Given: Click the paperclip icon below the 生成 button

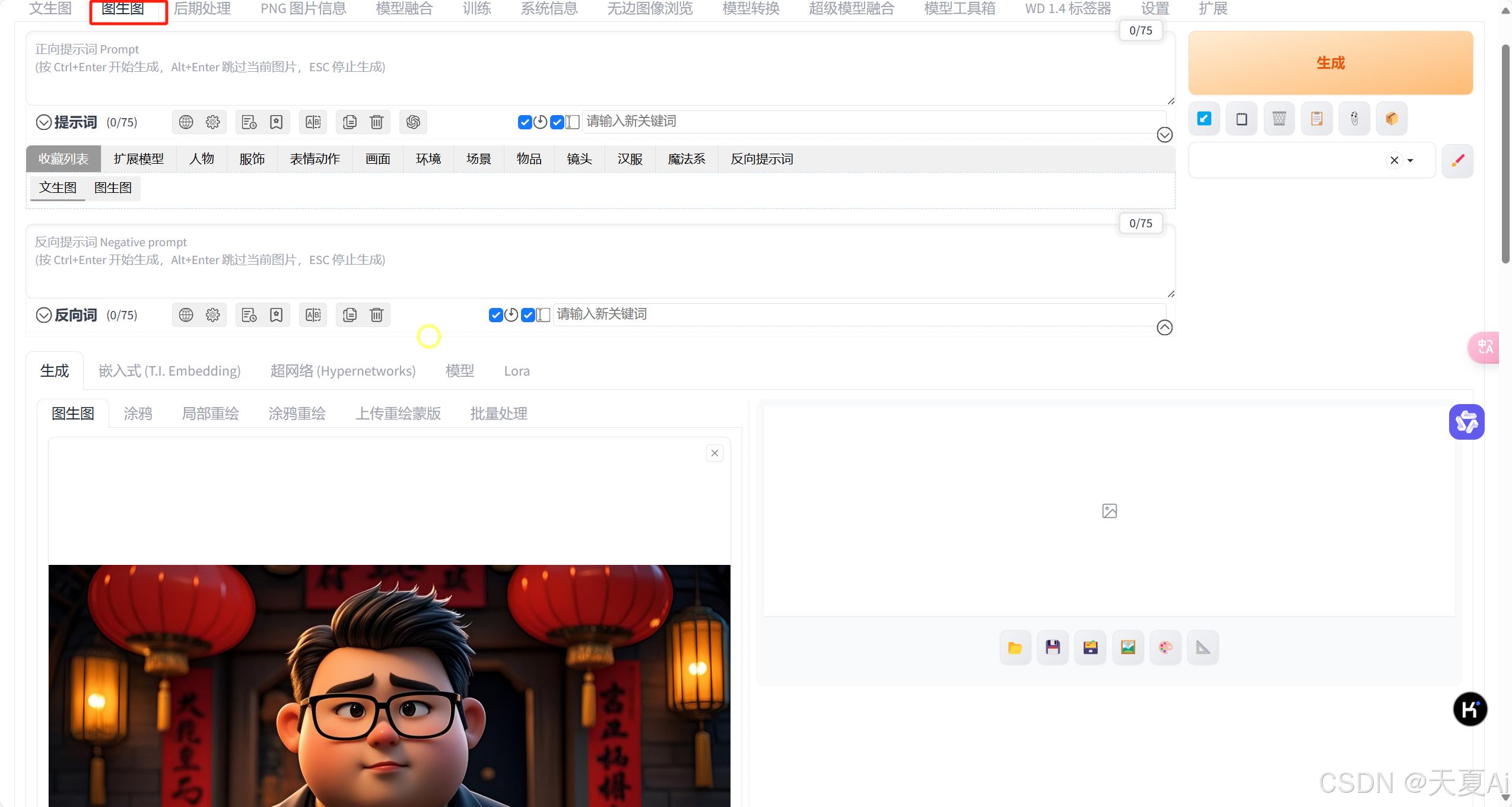Looking at the screenshot, I should [1354, 119].
